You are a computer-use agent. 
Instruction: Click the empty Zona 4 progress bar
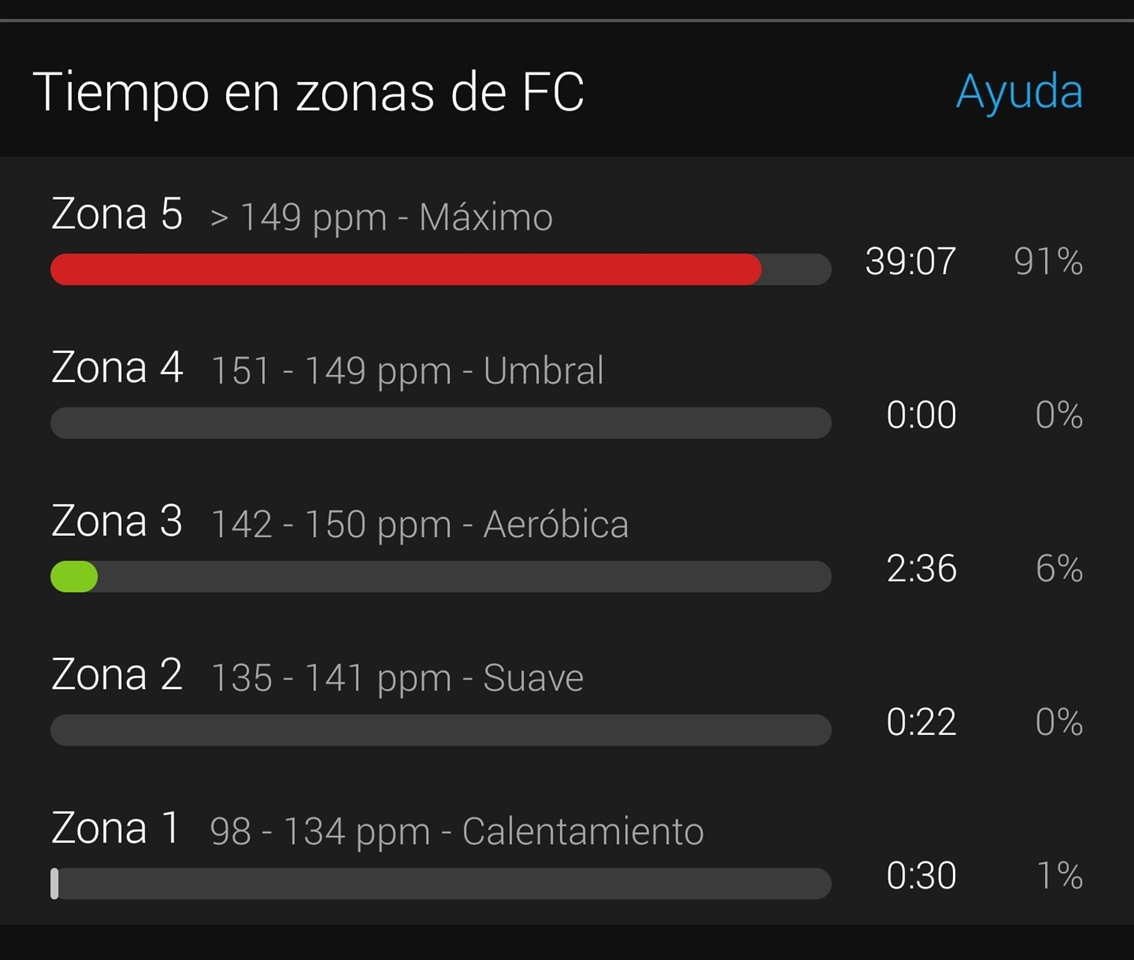(x=440, y=423)
